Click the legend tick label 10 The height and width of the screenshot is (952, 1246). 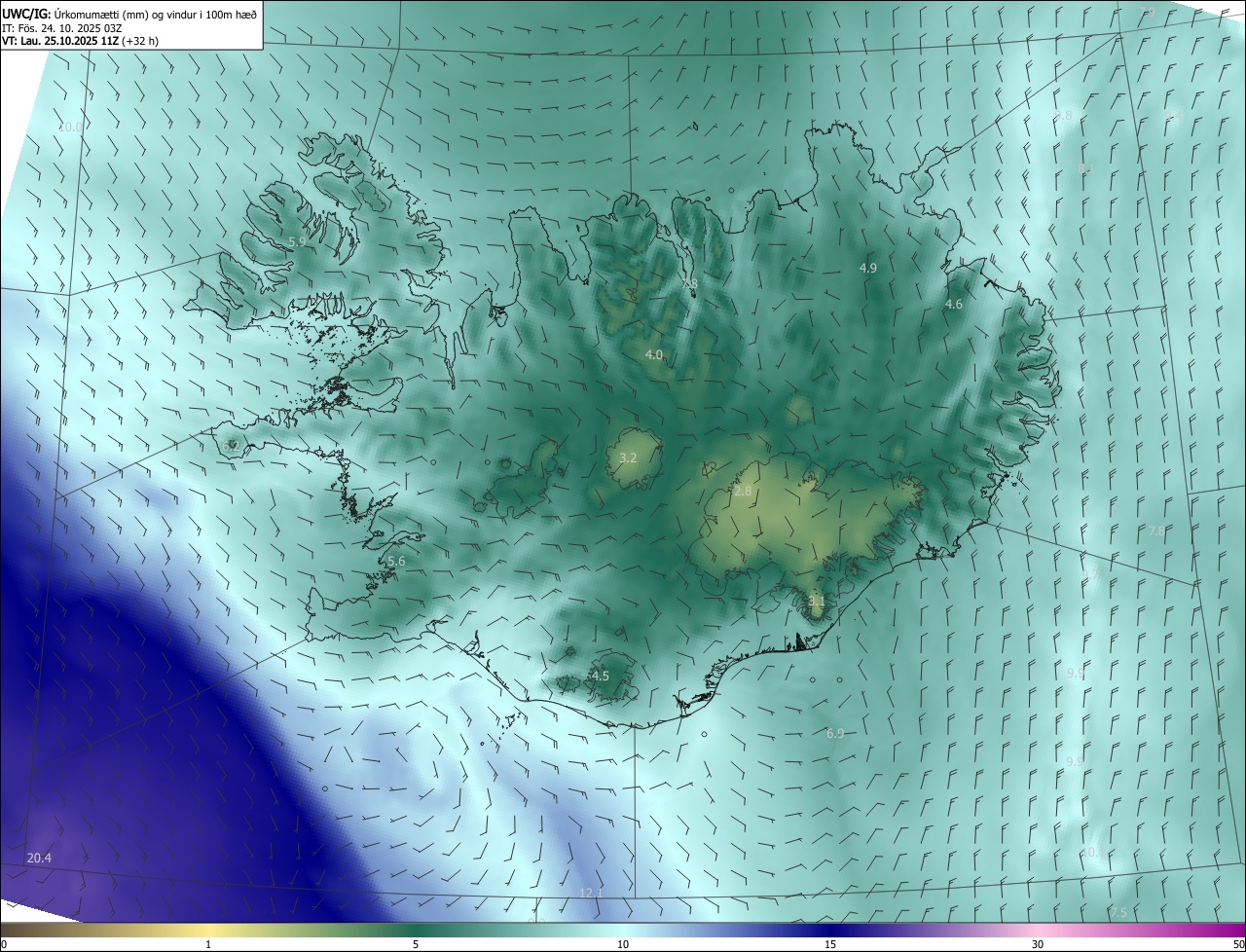coord(623,944)
